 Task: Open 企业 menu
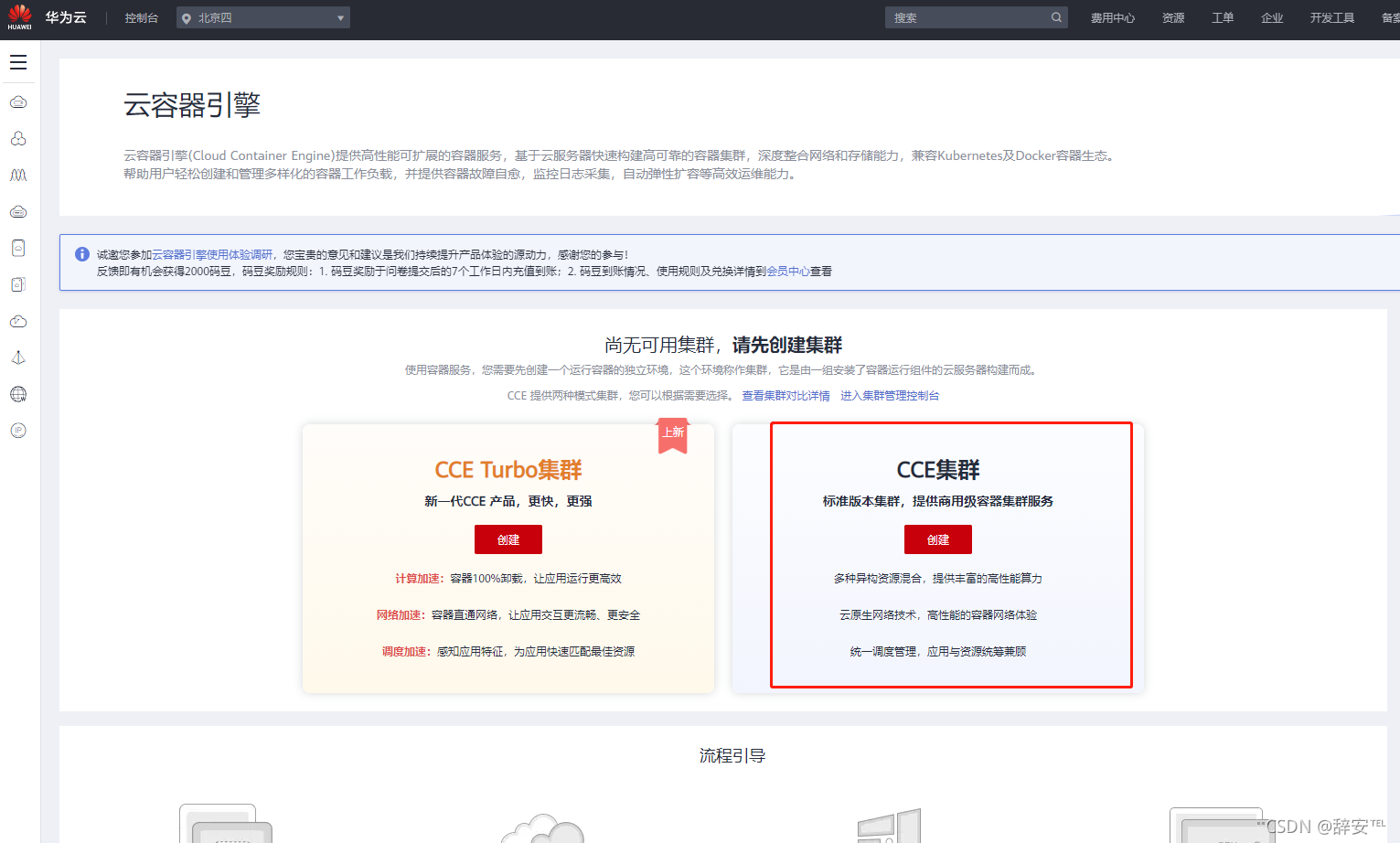pyautogui.click(x=1272, y=17)
